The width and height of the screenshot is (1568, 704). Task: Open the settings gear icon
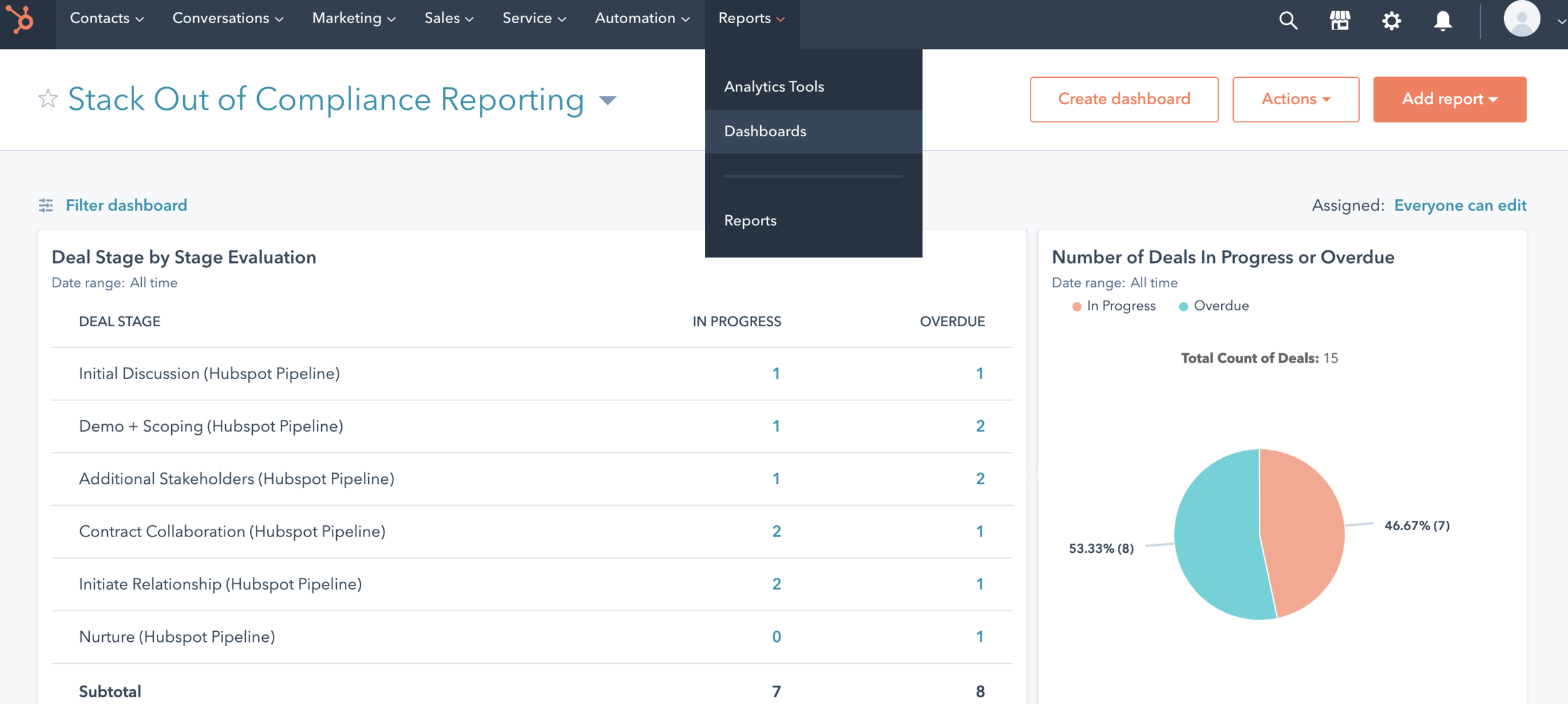(x=1392, y=20)
